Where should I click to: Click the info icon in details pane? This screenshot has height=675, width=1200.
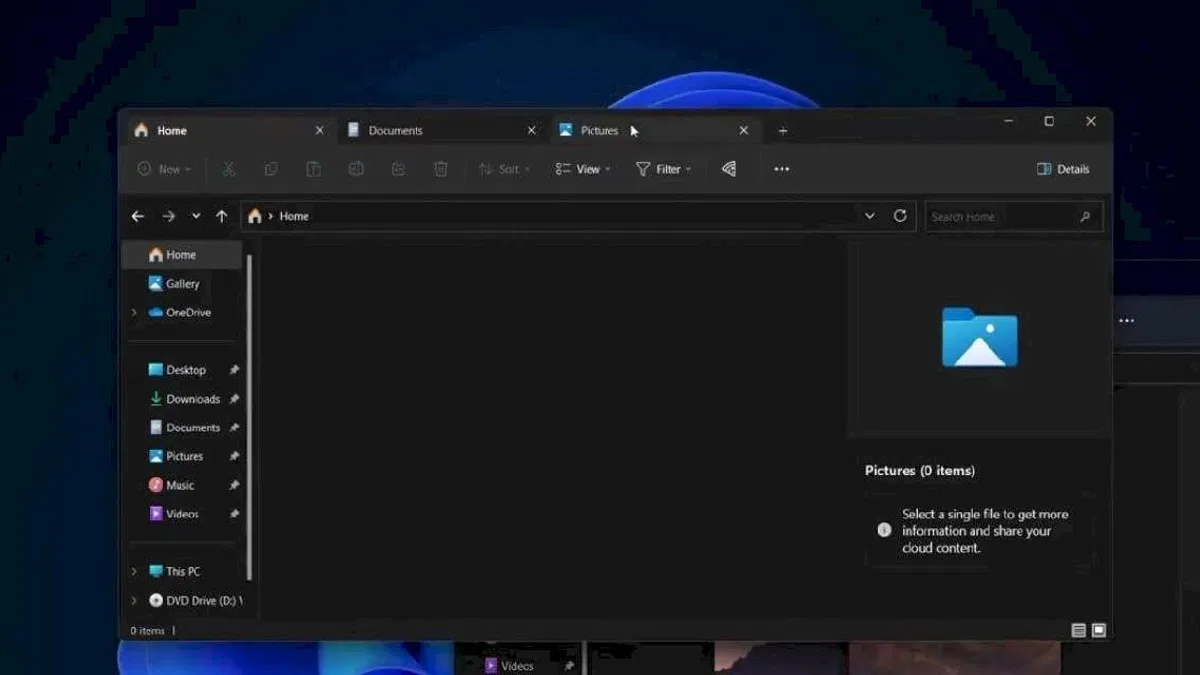click(884, 530)
